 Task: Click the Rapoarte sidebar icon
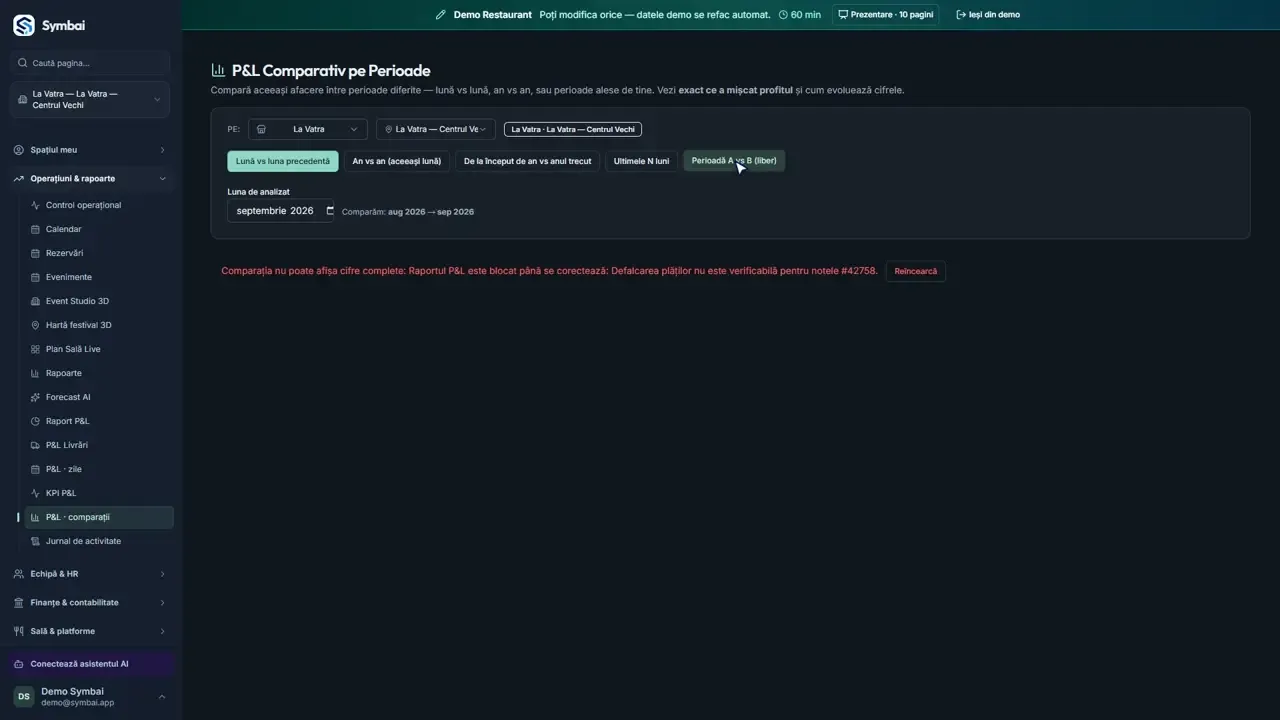36,373
